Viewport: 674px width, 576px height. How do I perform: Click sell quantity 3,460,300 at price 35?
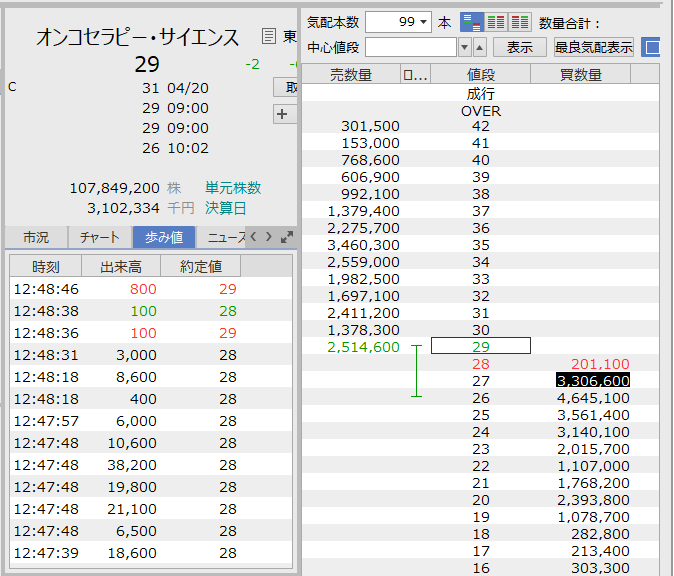(x=363, y=245)
